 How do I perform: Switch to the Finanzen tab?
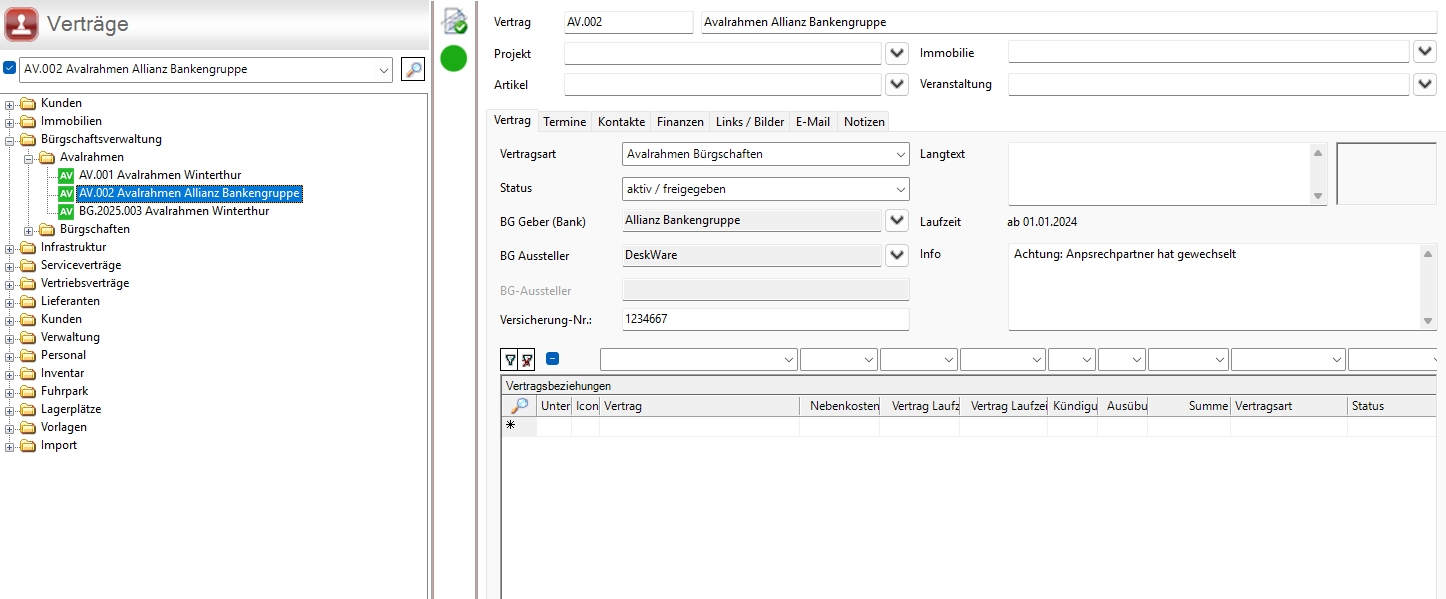tap(680, 122)
